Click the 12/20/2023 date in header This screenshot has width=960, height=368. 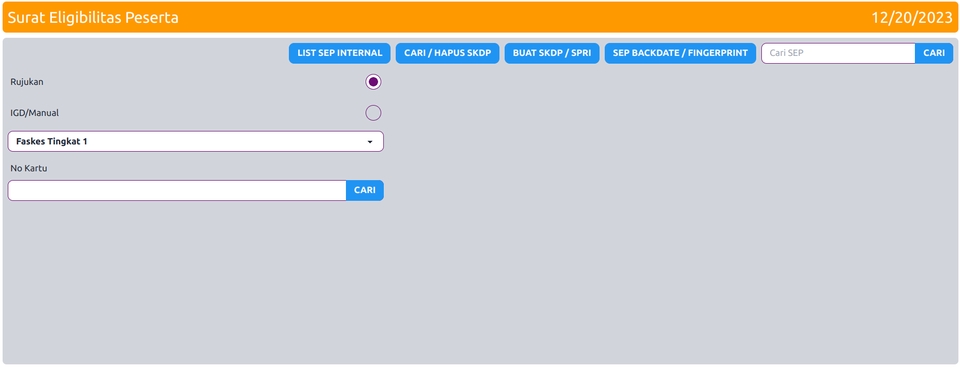coord(912,18)
